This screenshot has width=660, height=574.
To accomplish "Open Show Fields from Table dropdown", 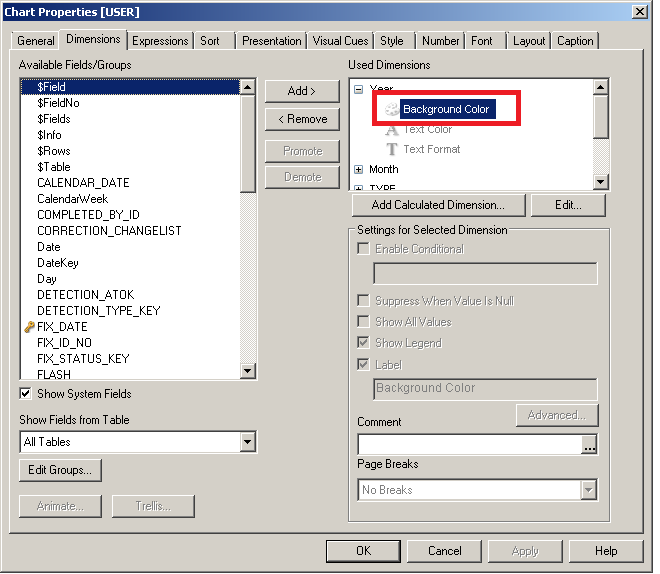I will tap(248, 442).
